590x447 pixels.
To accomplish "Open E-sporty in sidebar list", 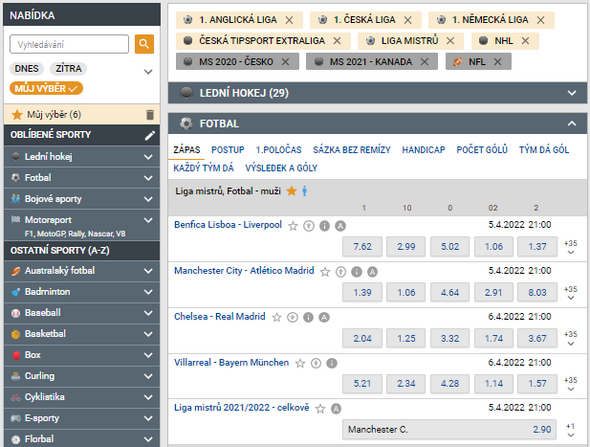I will pyautogui.click(x=82, y=418).
